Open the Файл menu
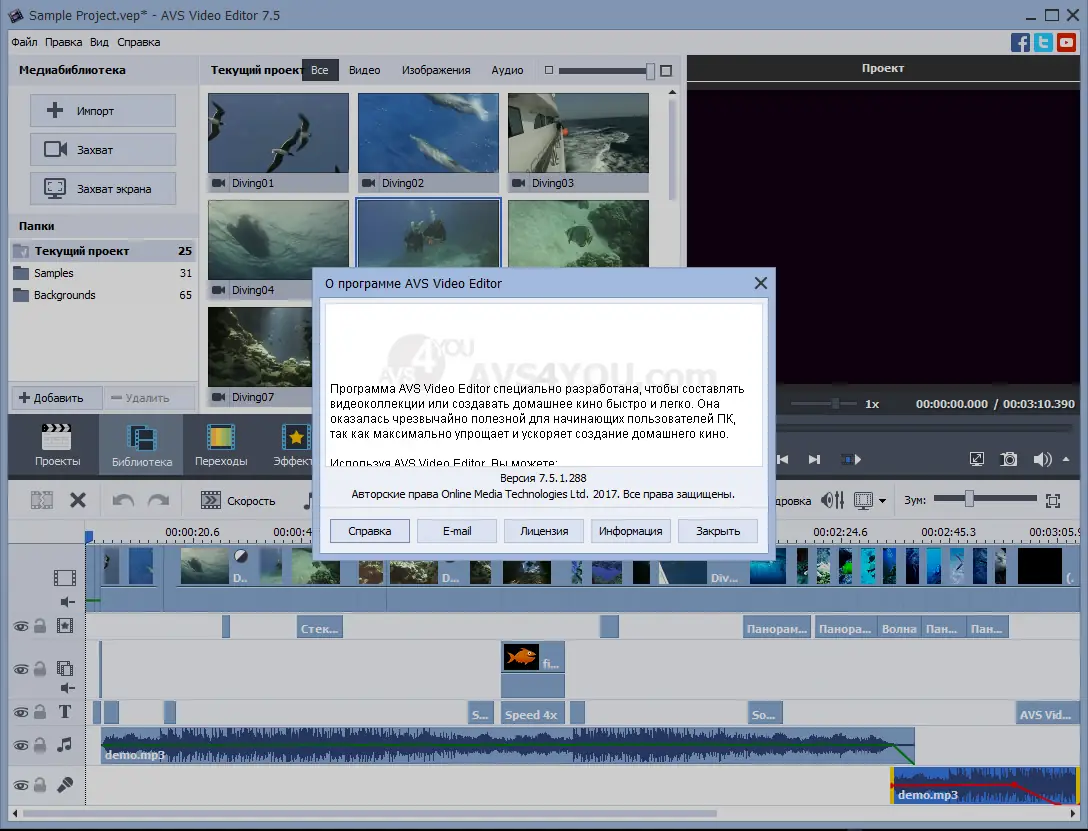The width and height of the screenshot is (1088, 831). pos(25,42)
